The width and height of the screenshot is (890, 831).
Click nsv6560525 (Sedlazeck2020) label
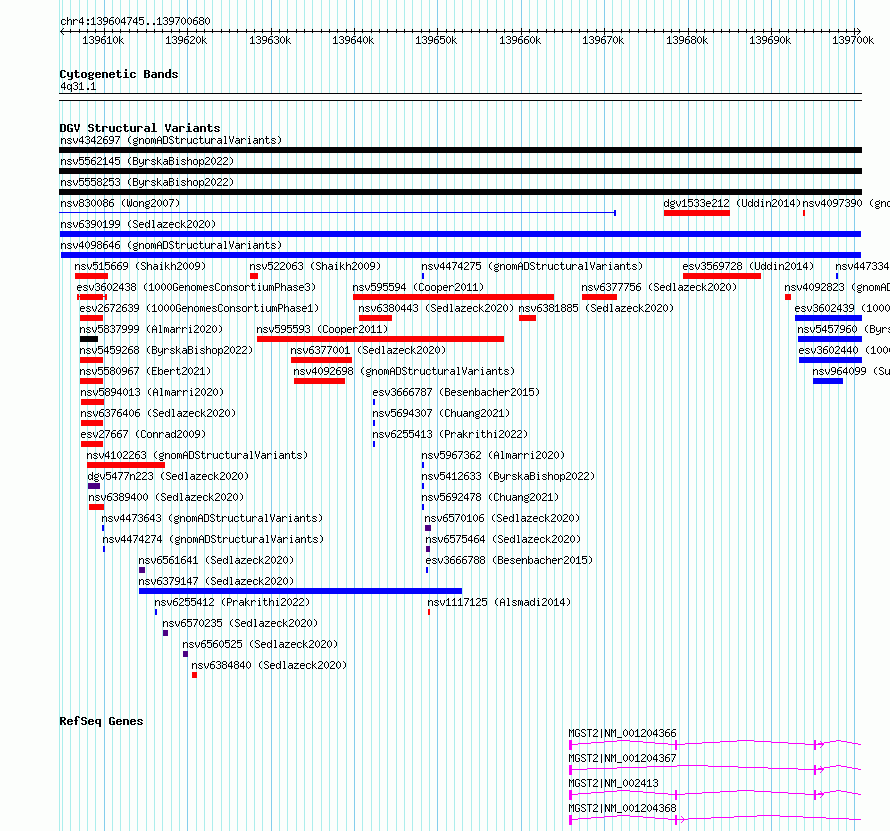(260, 644)
